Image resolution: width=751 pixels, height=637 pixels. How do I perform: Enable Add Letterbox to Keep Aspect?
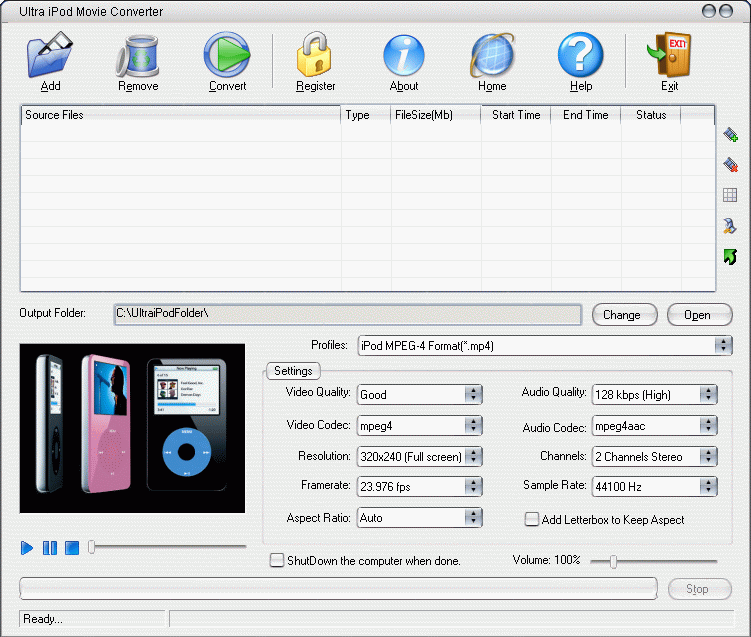coord(532,519)
